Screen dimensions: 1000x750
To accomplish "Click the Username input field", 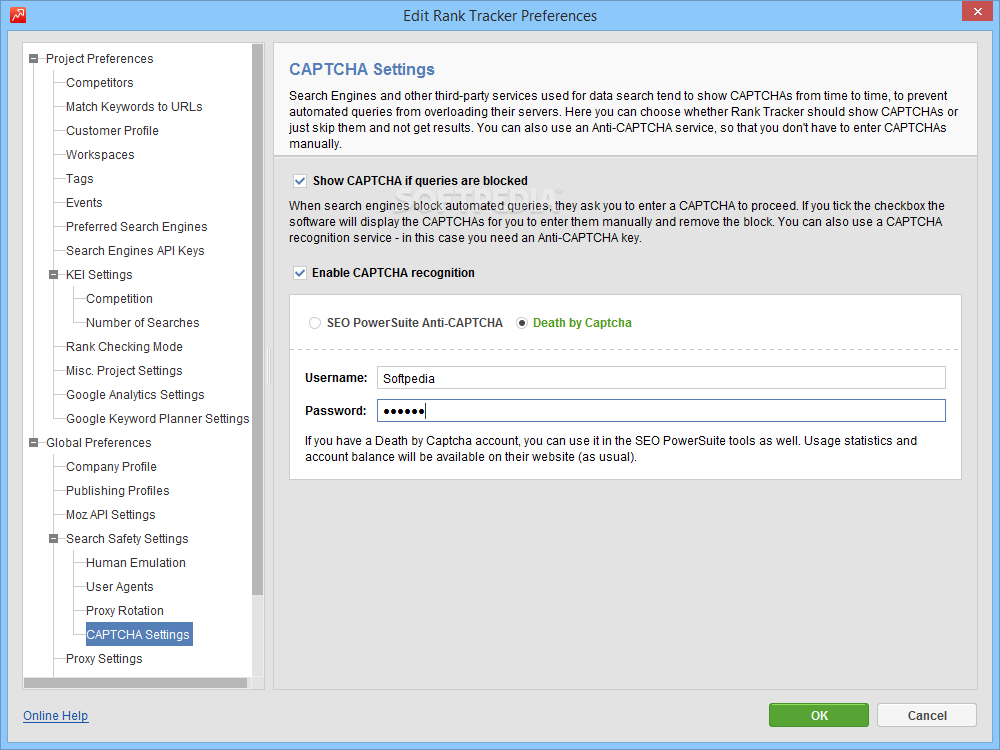I will pyautogui.click(x=661, y=378).
